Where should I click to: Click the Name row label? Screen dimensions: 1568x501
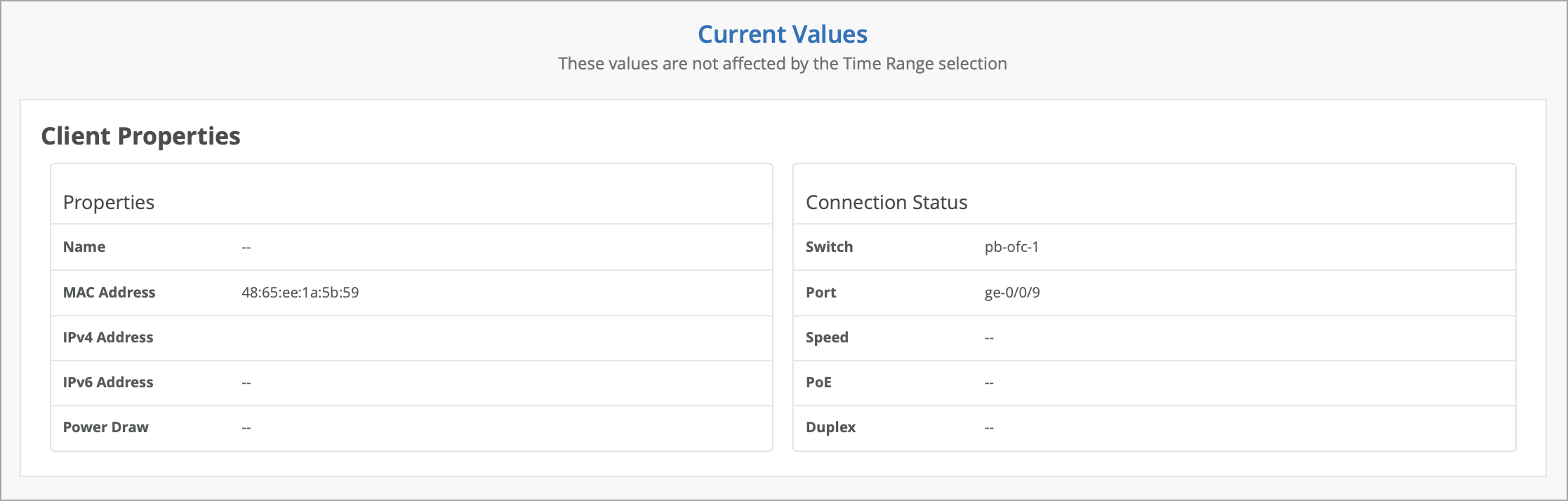[84, 247]
